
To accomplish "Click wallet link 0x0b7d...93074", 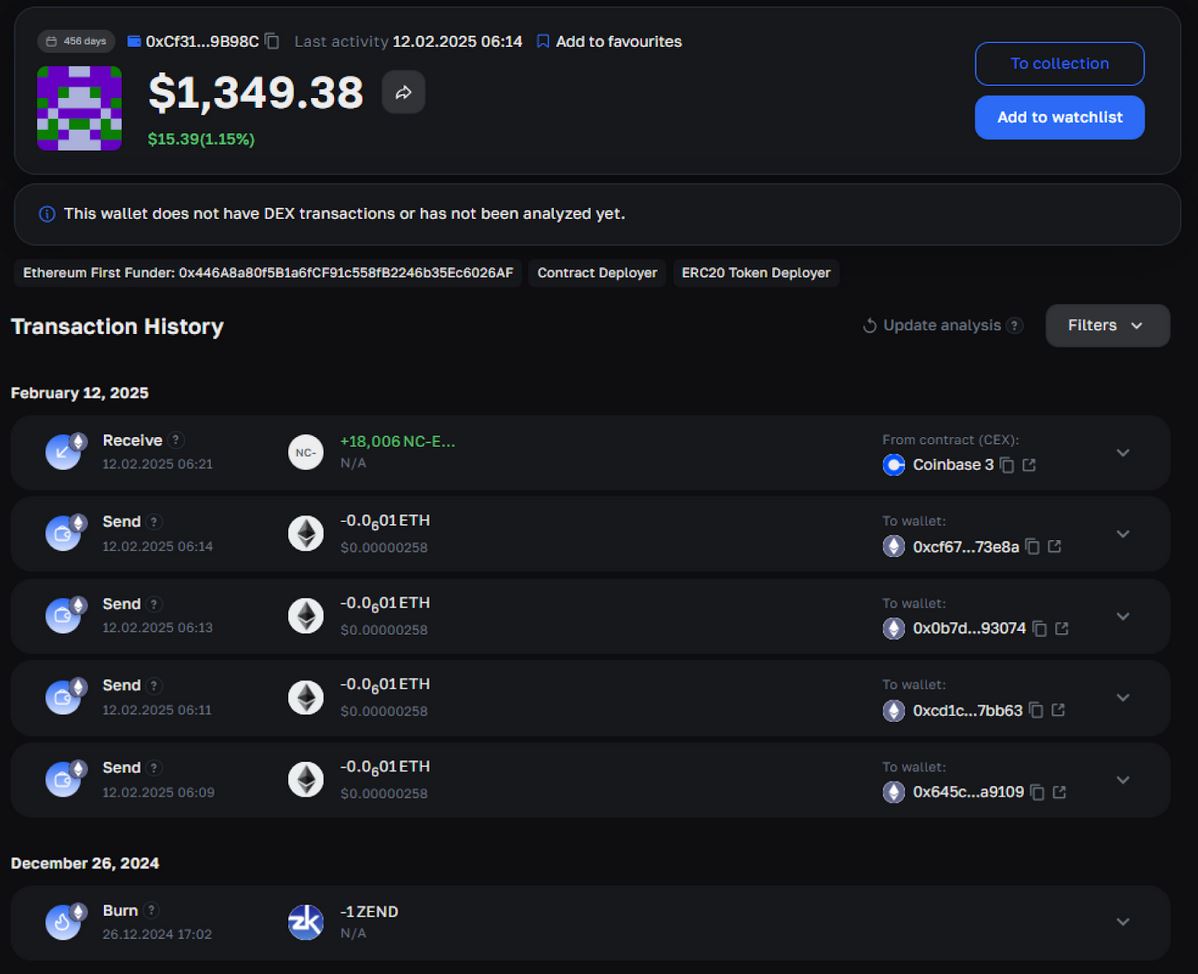I will click(969, 628).
